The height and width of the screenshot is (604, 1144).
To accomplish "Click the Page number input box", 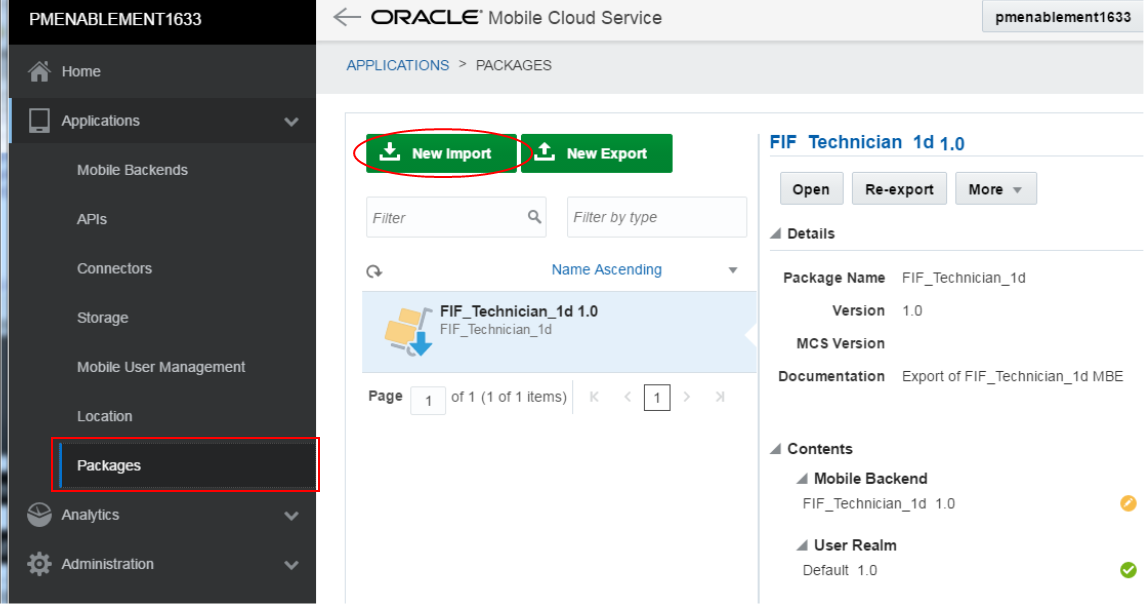I will (428, 400).
